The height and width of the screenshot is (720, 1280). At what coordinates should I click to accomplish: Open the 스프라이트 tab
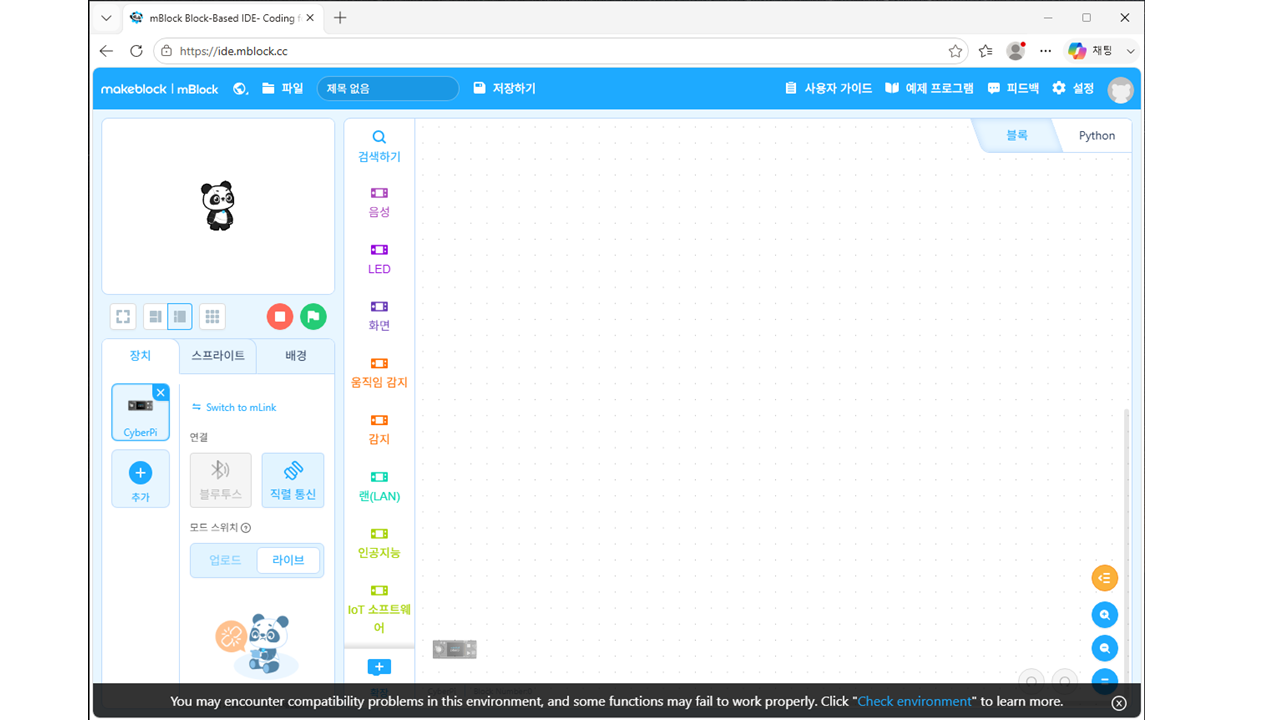tap(218, 356)
